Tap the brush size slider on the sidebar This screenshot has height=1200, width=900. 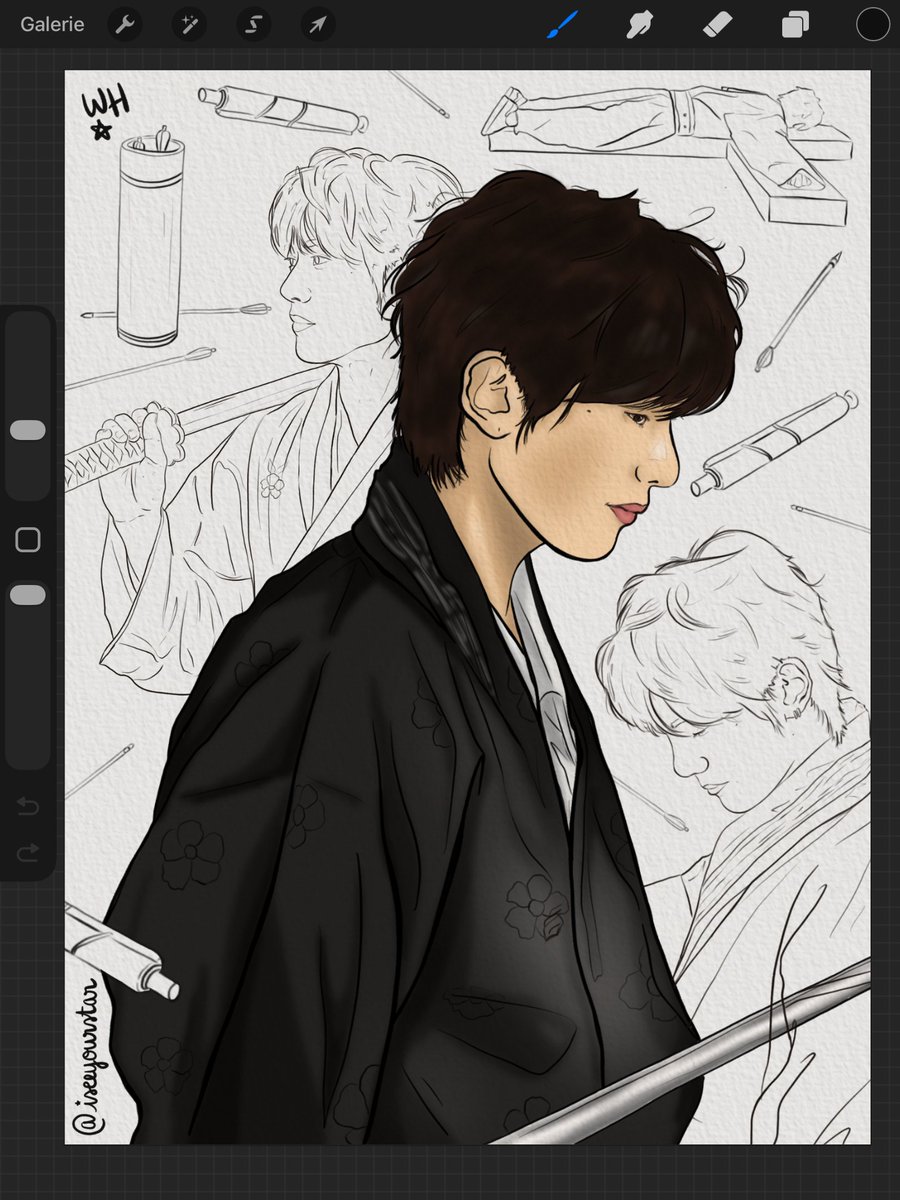click(x=27, y=430)
